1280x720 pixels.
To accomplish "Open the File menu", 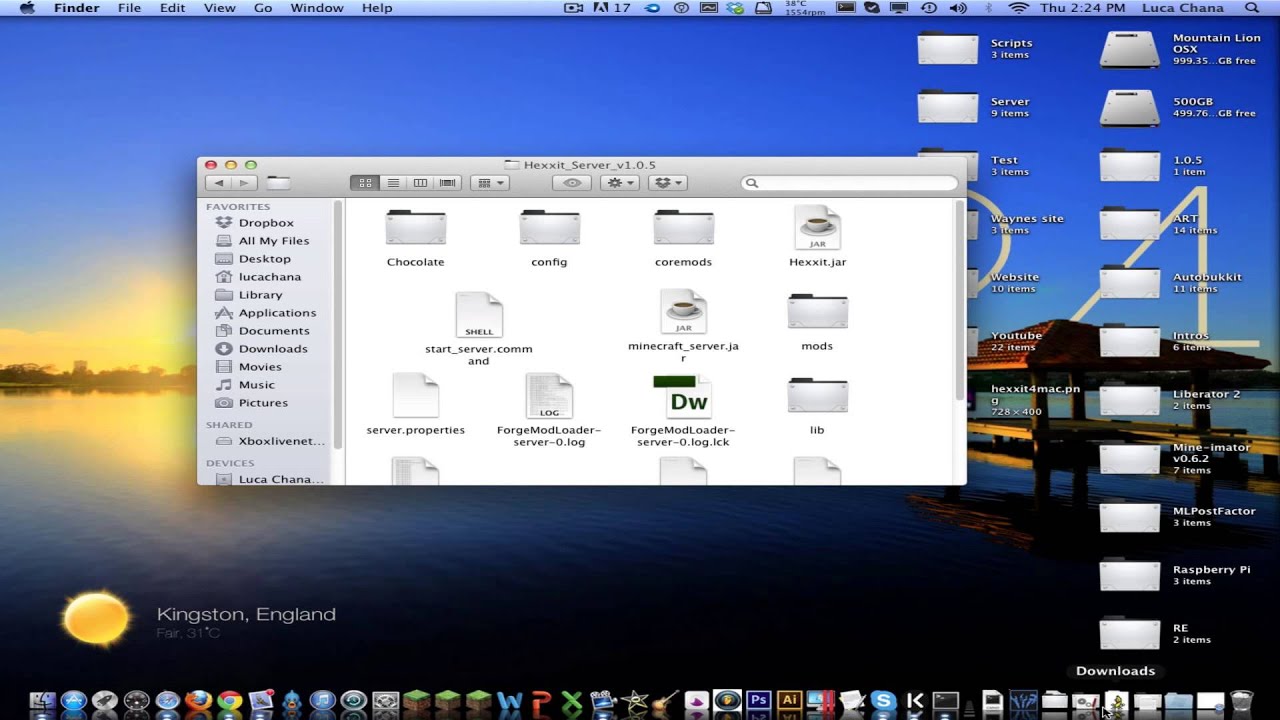I will [129, 8].
